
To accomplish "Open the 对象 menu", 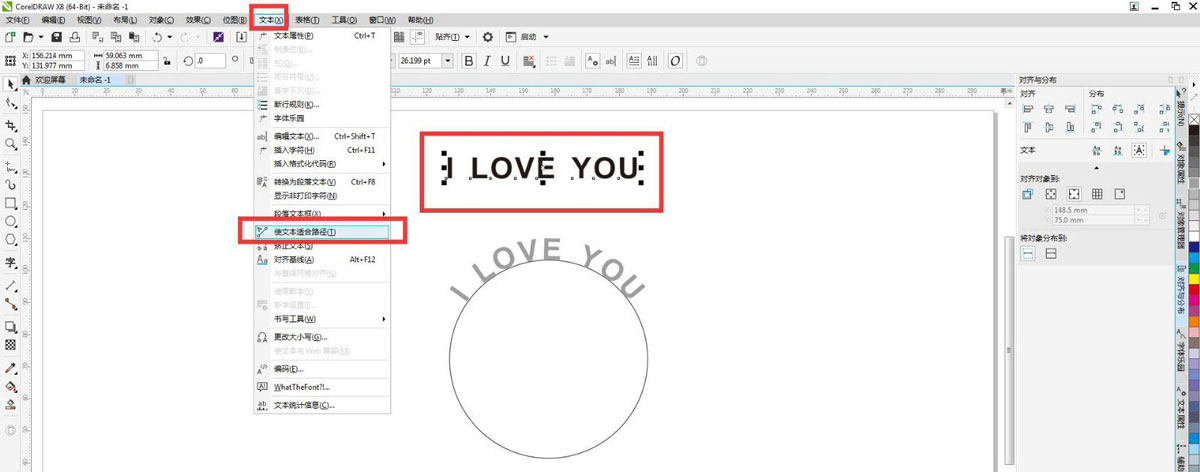I will pos(160,19).
